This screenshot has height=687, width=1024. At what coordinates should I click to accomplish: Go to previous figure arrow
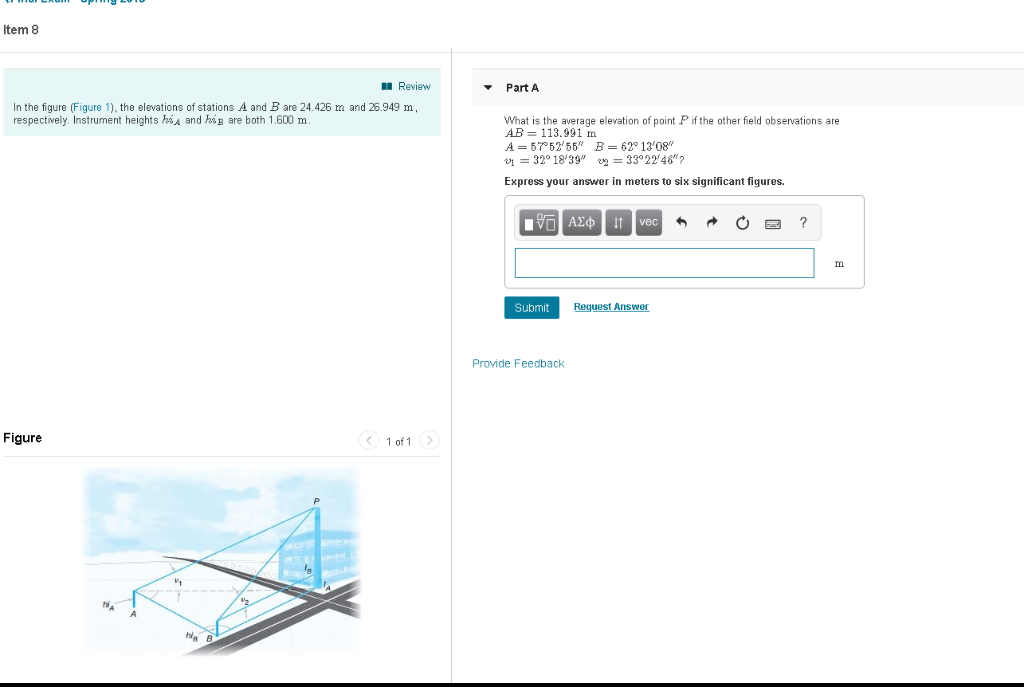[368, 440]
